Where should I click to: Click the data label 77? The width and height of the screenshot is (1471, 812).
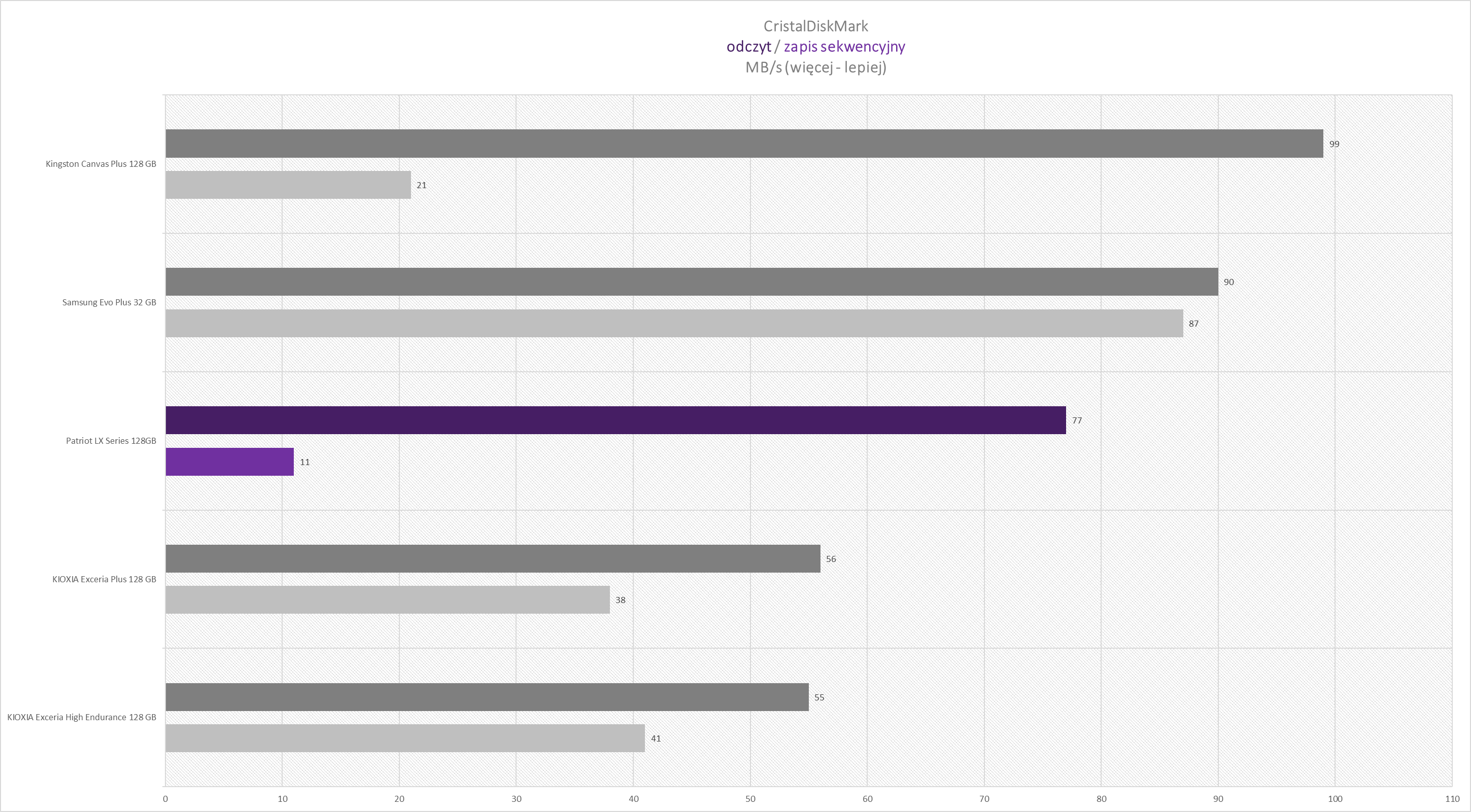coord(1076,420)
